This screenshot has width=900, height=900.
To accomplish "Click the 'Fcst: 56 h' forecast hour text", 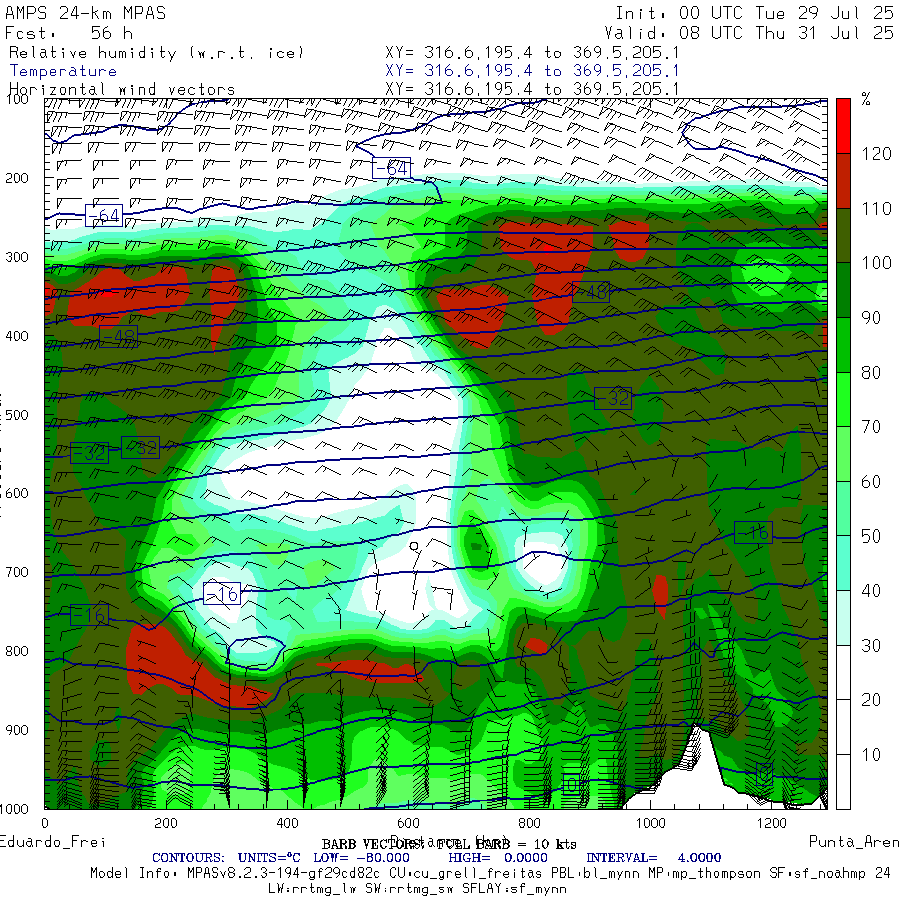I will point(69,33).
